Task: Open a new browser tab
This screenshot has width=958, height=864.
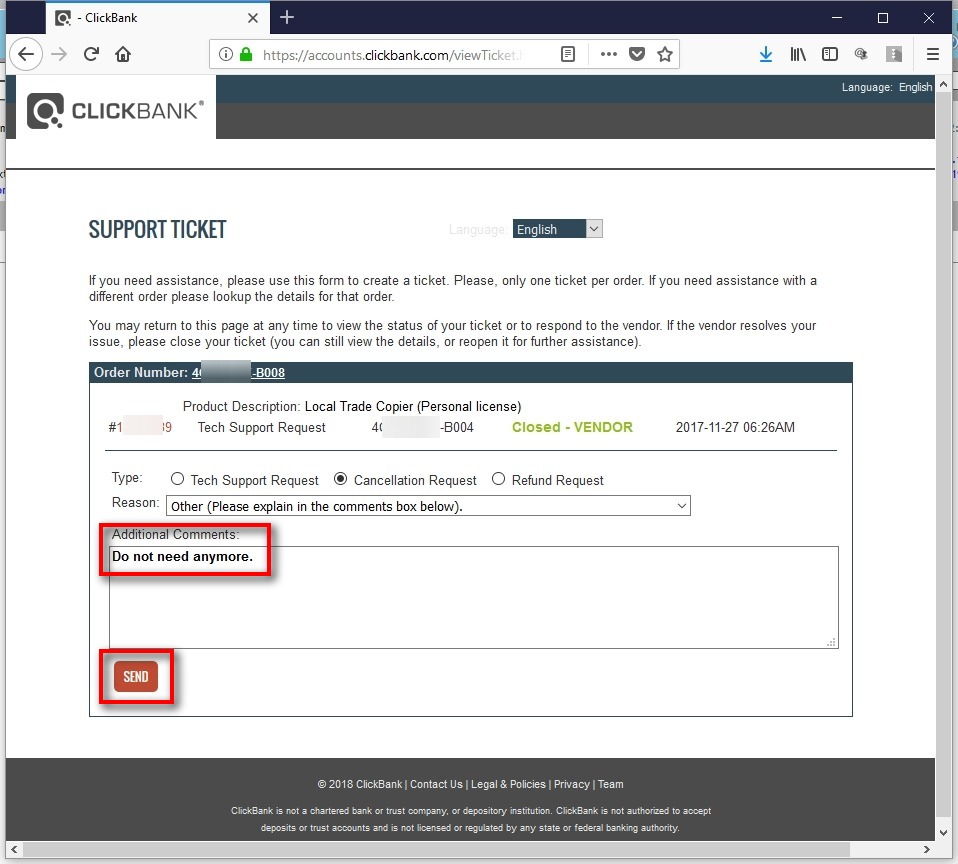Action: pyautogui.click(x=287, y=18)
